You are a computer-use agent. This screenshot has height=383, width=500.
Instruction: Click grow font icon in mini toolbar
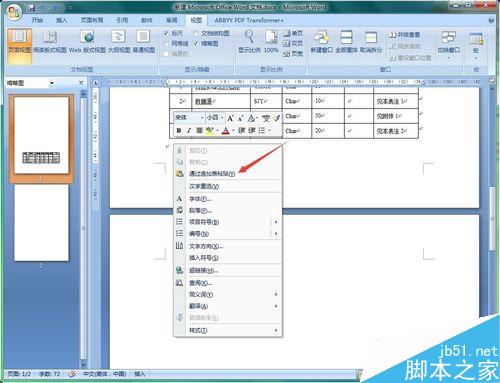tap(230, 118)
